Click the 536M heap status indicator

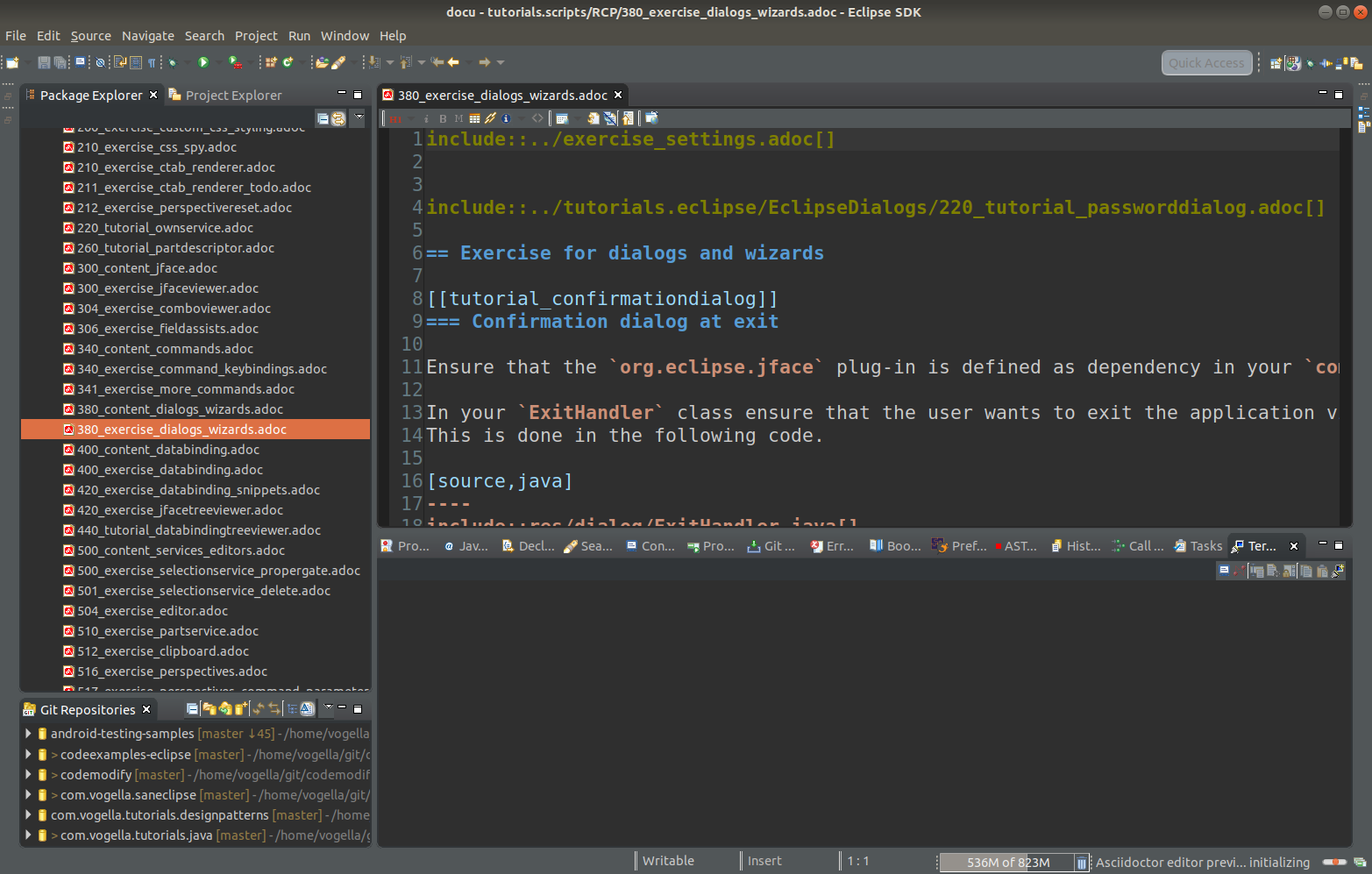pos(1008,862)
